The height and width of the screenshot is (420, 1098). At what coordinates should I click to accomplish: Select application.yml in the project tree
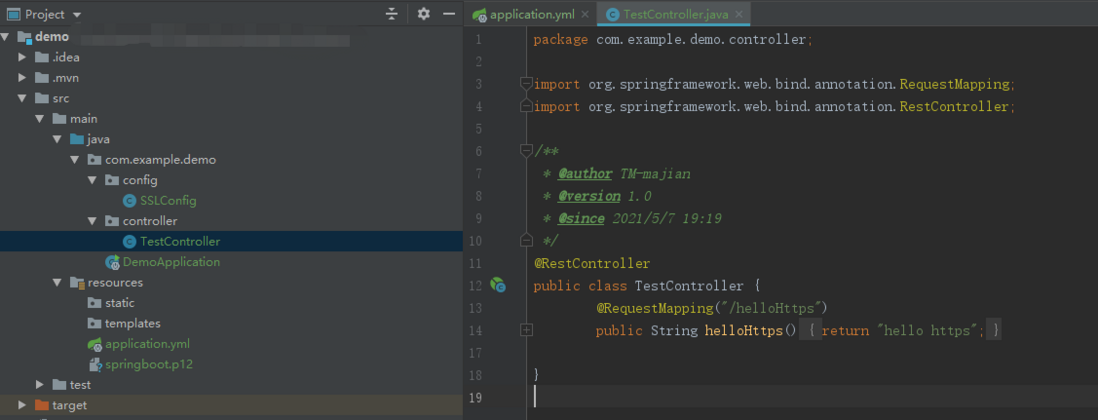coord(147,344)
